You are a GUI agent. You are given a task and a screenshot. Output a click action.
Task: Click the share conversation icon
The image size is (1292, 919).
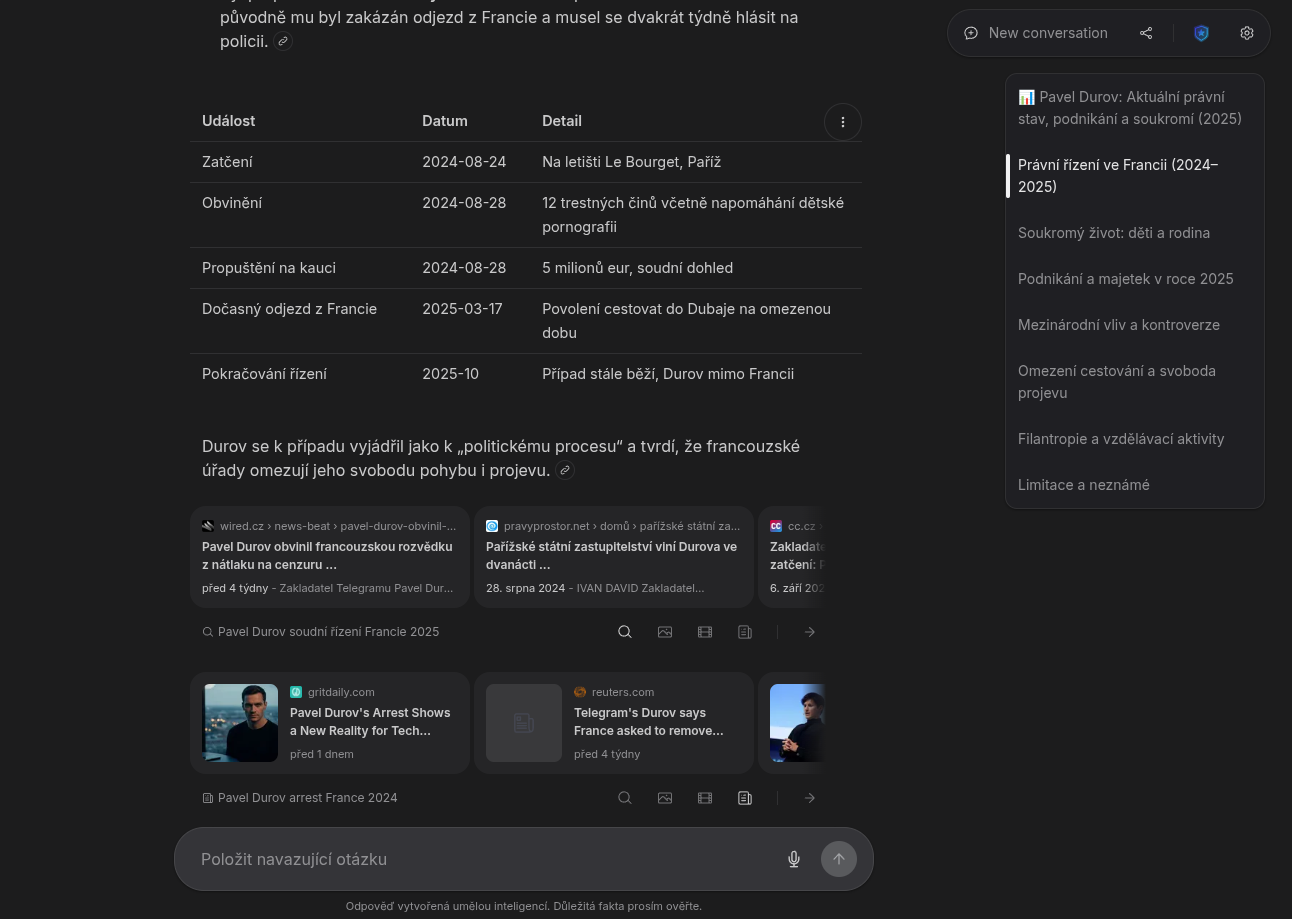tap(1146, 33)
